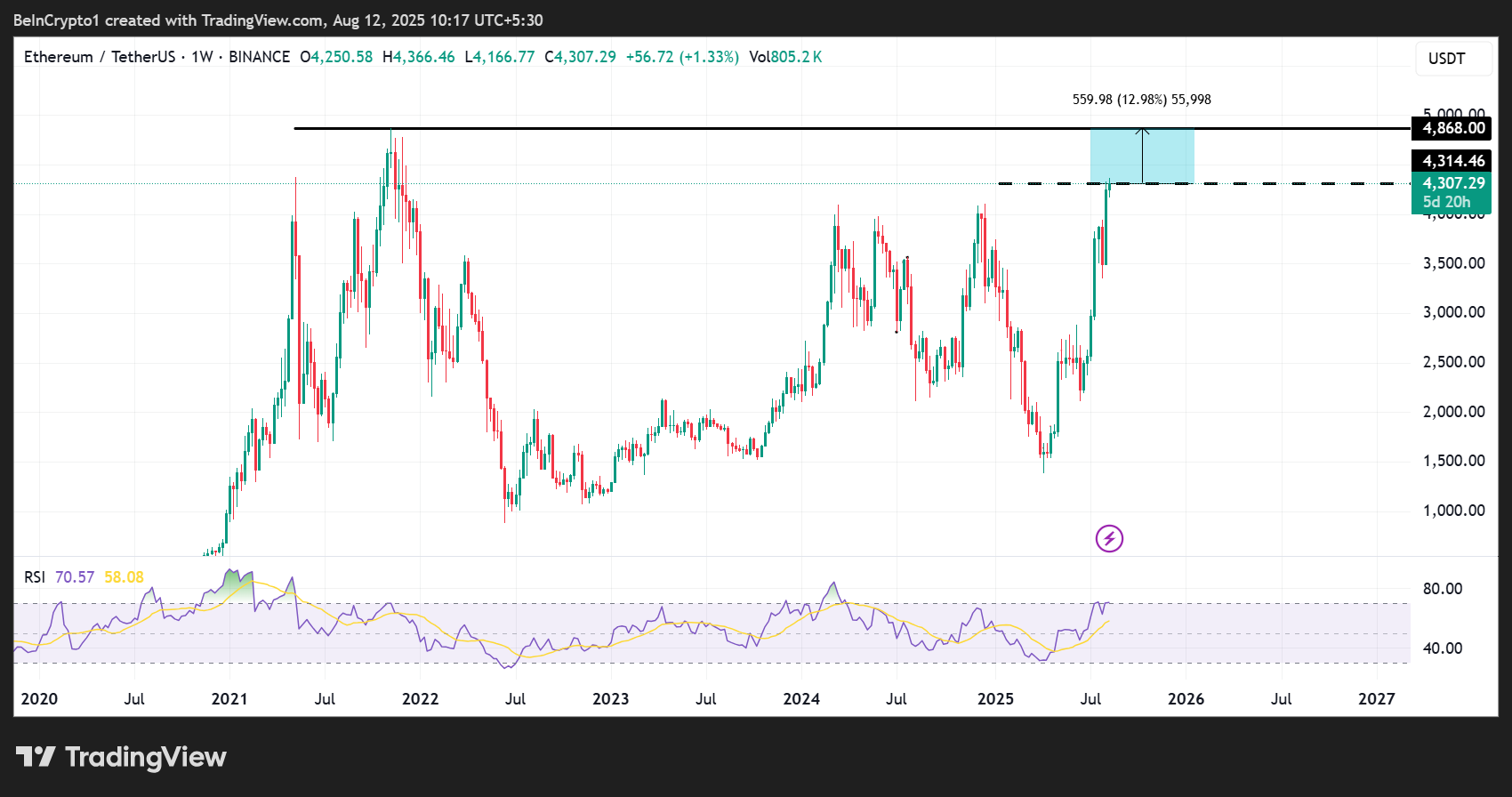Click the current price 4,307.29 countdown label

(1452, 193)
